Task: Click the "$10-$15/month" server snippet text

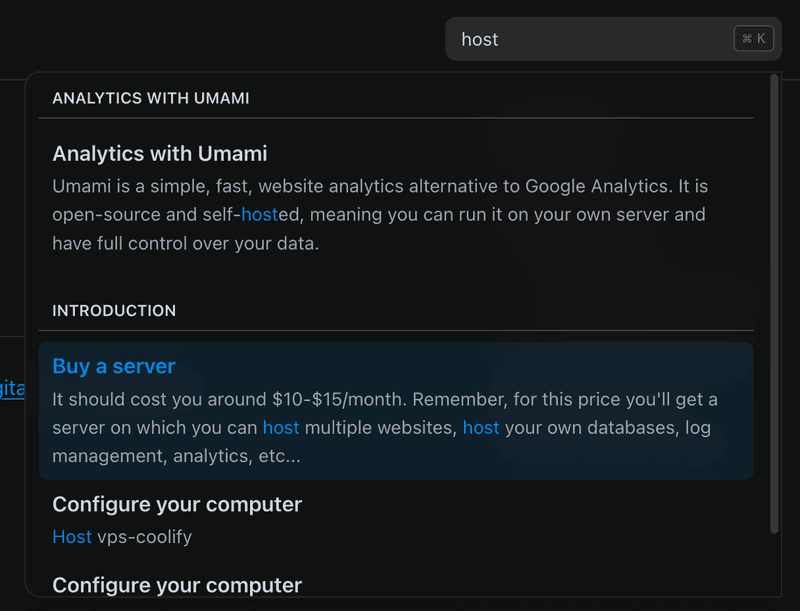Action: [x=385, y=427]
